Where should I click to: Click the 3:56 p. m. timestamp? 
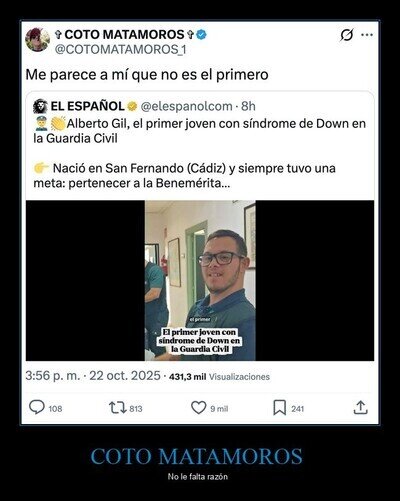tap(53, 376)
